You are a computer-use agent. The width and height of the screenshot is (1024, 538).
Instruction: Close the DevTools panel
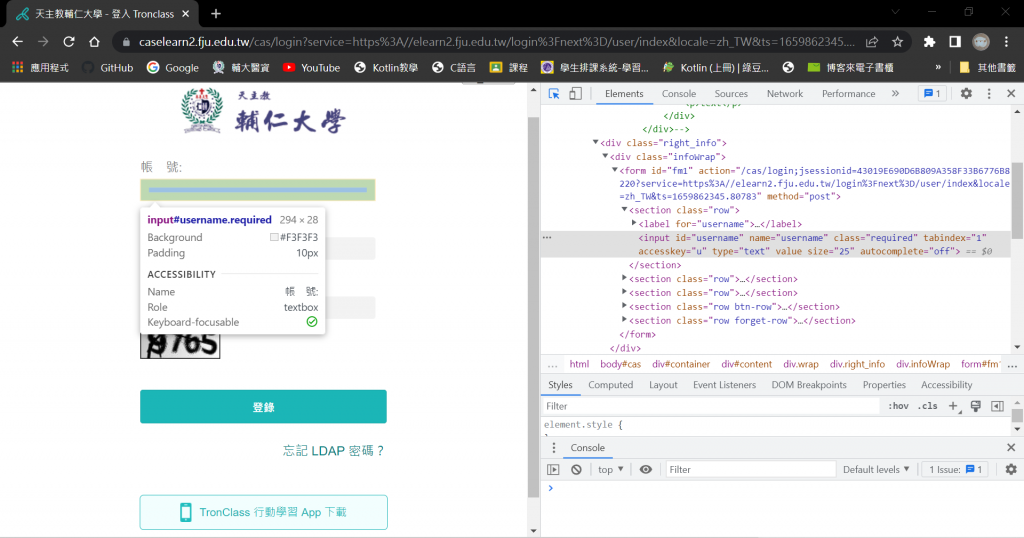click(x=1011, y=94)
